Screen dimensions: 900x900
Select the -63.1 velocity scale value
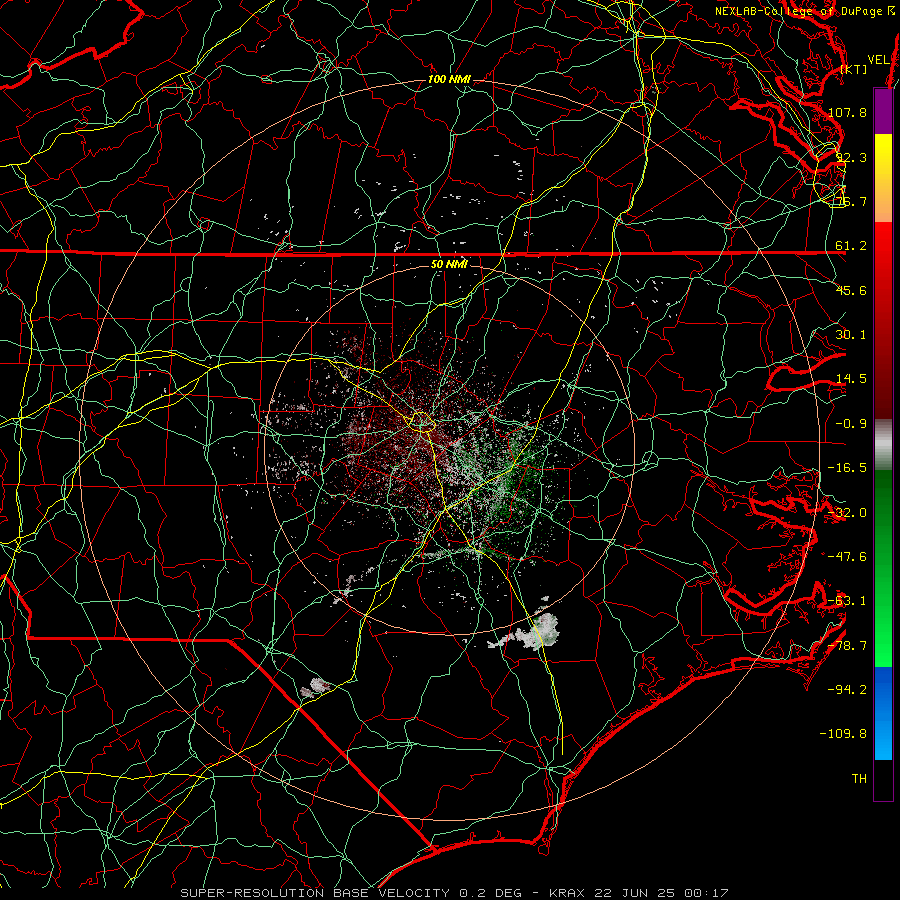(847, 601)
